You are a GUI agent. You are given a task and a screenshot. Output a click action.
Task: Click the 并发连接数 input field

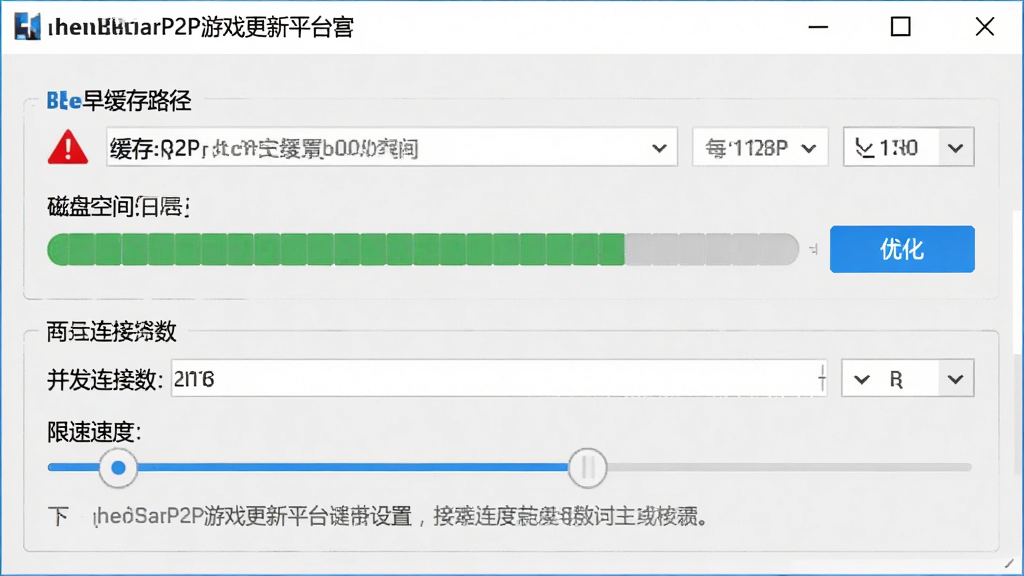pos(499,378)
